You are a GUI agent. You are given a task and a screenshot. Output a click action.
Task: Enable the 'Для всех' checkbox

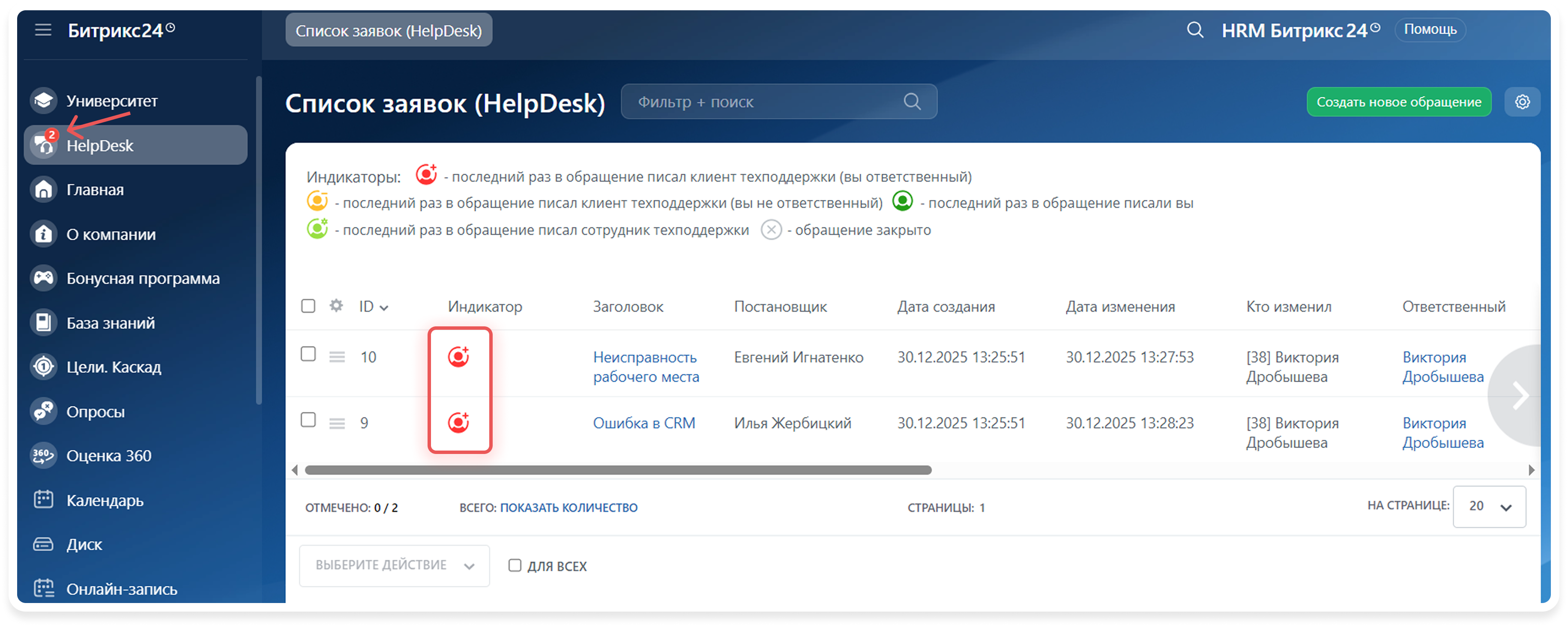pos(515,565)
